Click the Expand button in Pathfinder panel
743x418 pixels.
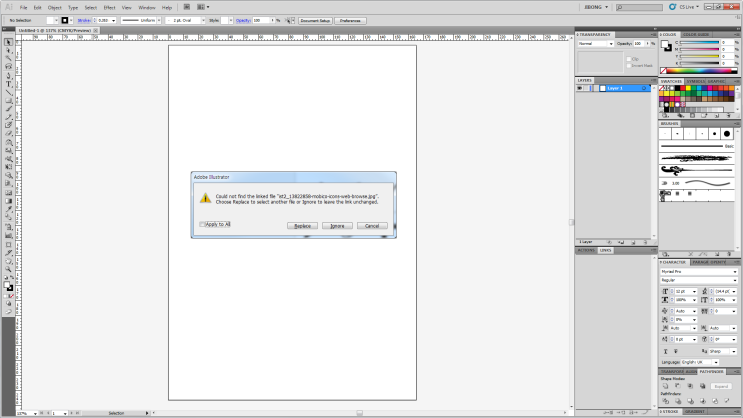[x=721, y=386]
